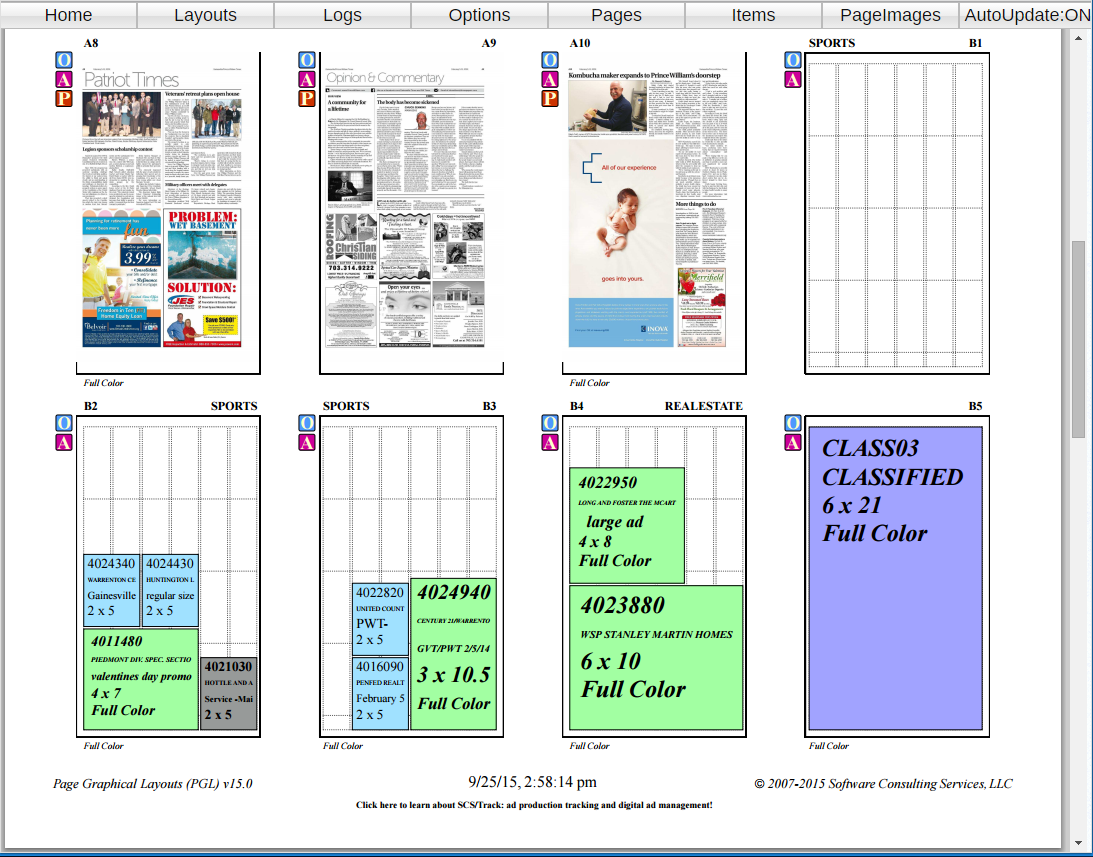This screenshot has width=1093, height=857.
Task: Click the blue O icon beside page B5
Action: pos(793,423)
